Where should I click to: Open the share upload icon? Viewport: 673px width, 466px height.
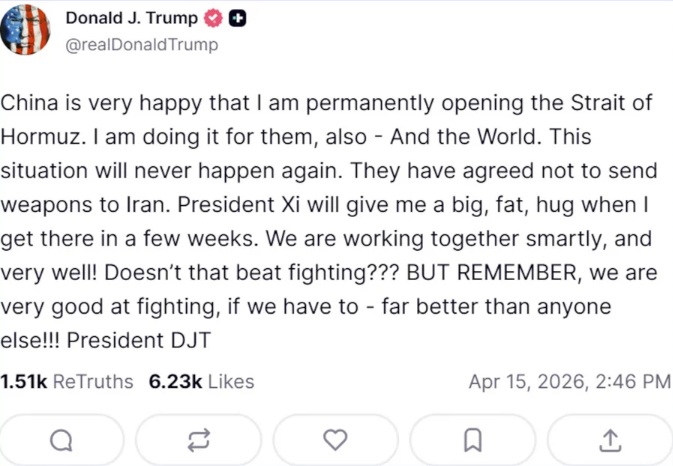(610, 440)
